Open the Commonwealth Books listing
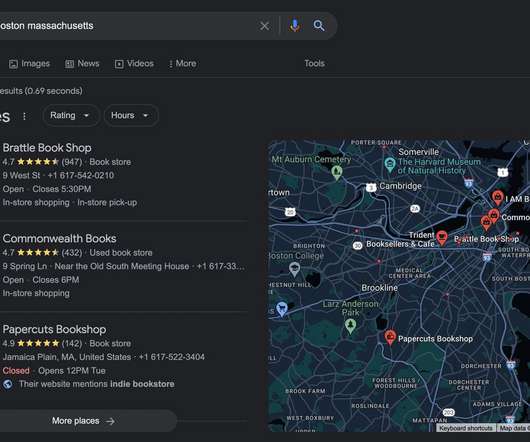 [59, 239]
